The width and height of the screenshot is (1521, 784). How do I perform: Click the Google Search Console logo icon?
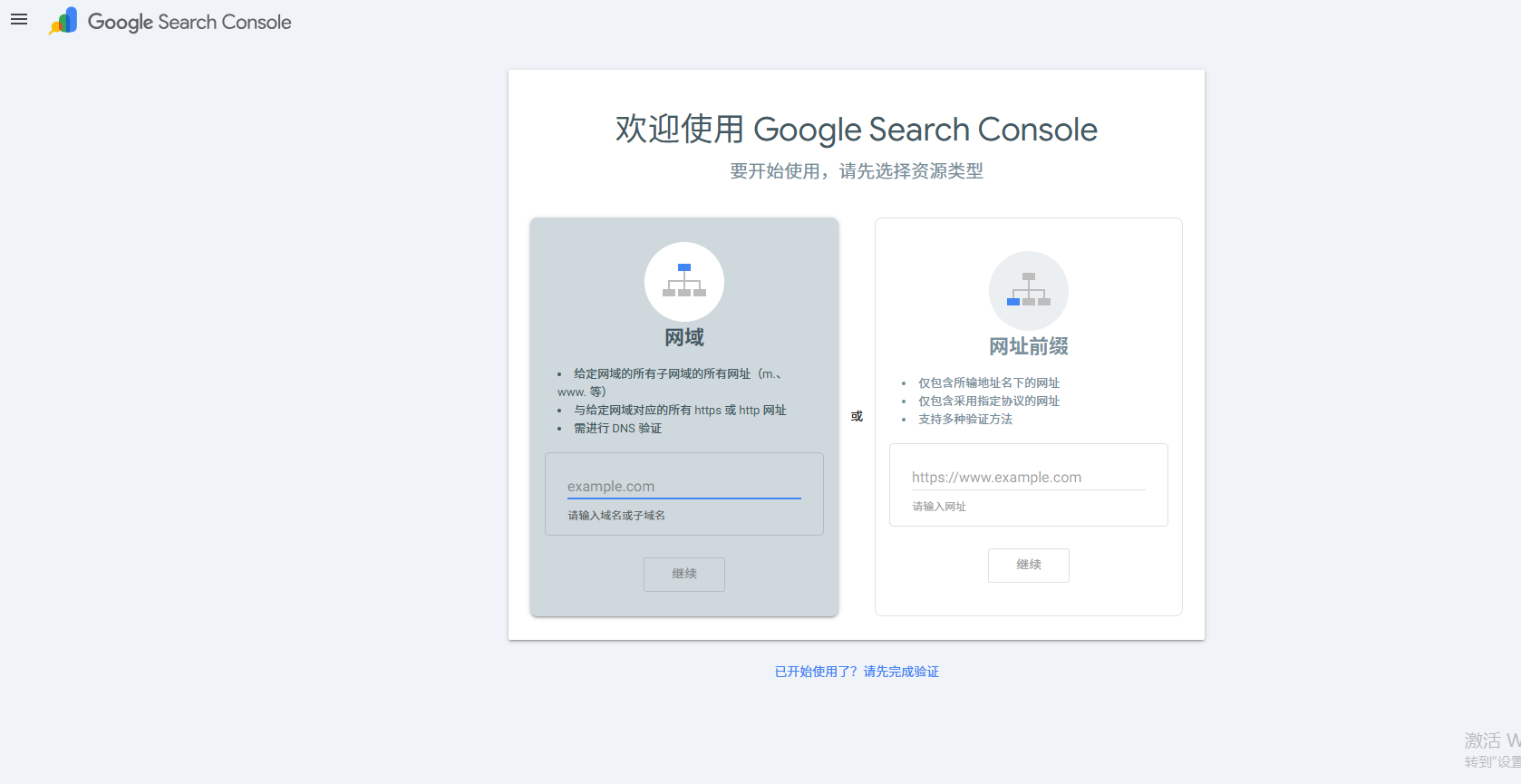coord(63,21)
